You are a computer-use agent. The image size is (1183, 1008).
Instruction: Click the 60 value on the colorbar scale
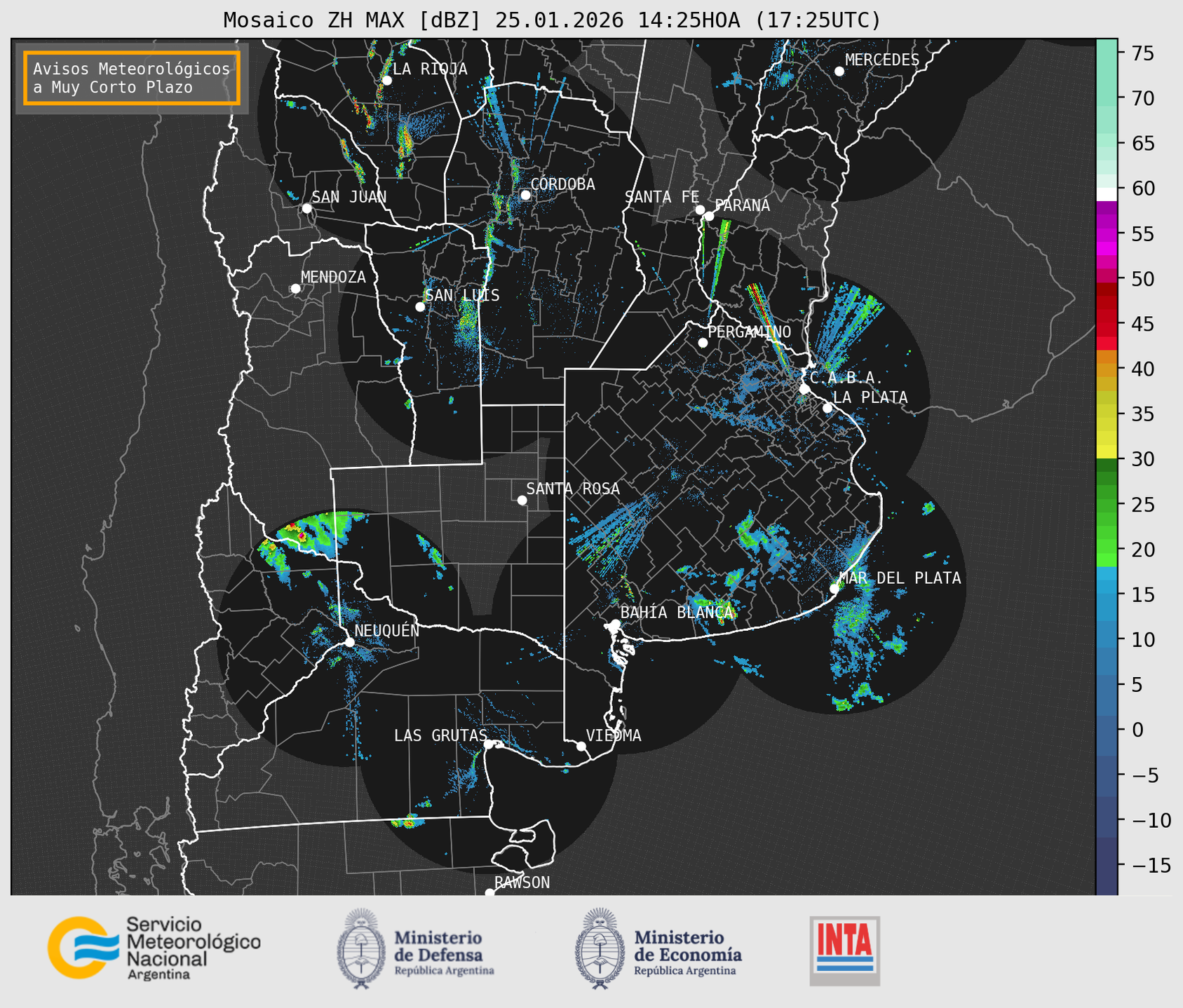(1142, 189)
